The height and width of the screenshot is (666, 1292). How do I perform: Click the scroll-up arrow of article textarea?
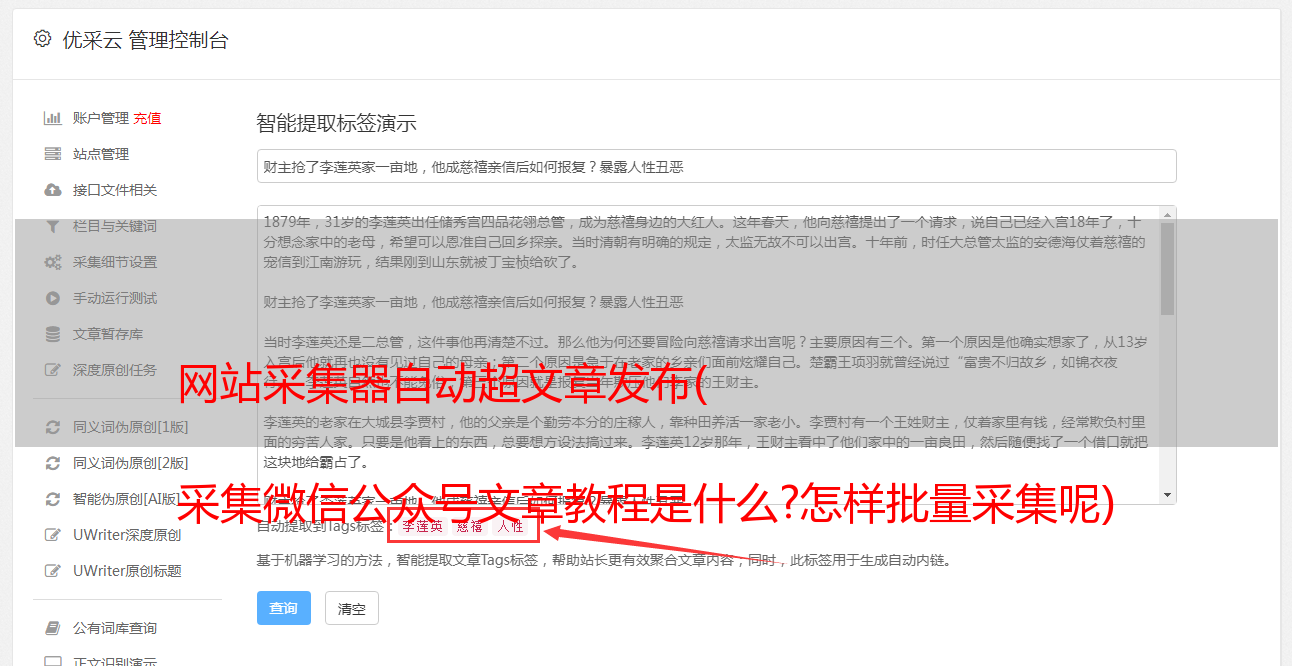tap(1168, 214)
